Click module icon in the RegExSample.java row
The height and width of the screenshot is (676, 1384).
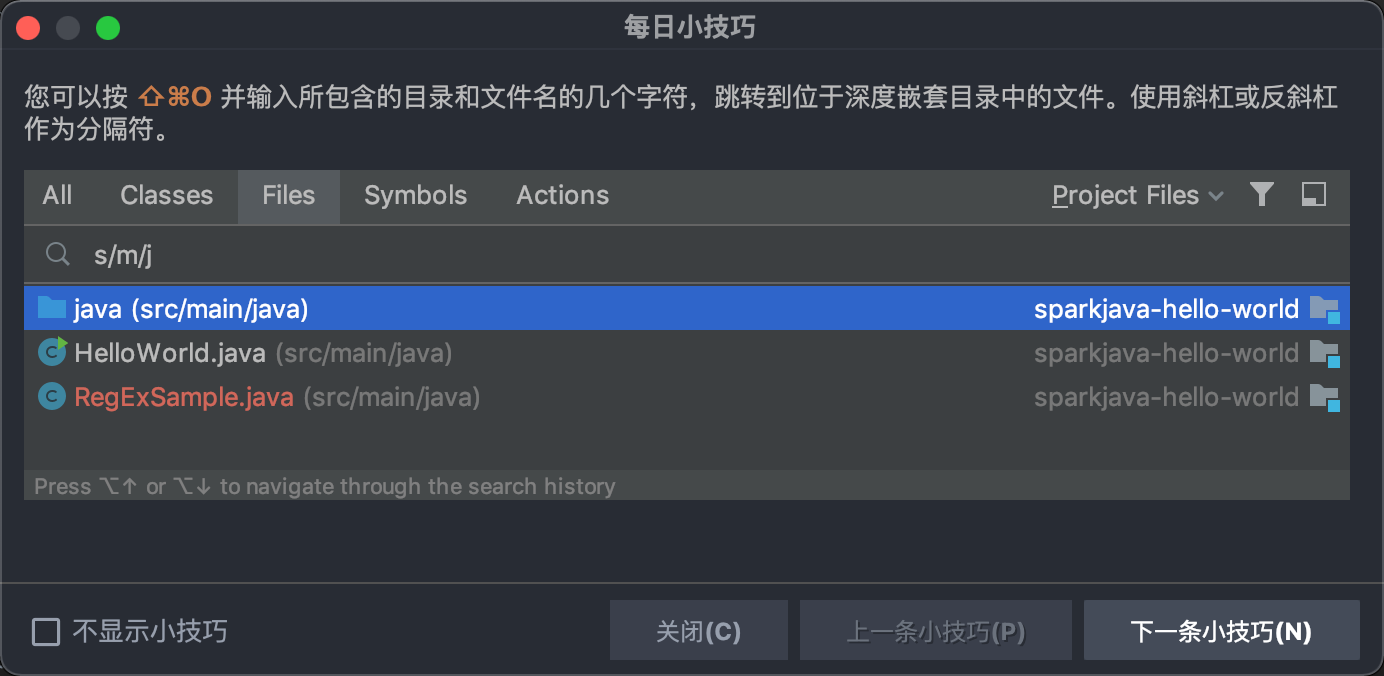pos(1324,397)
